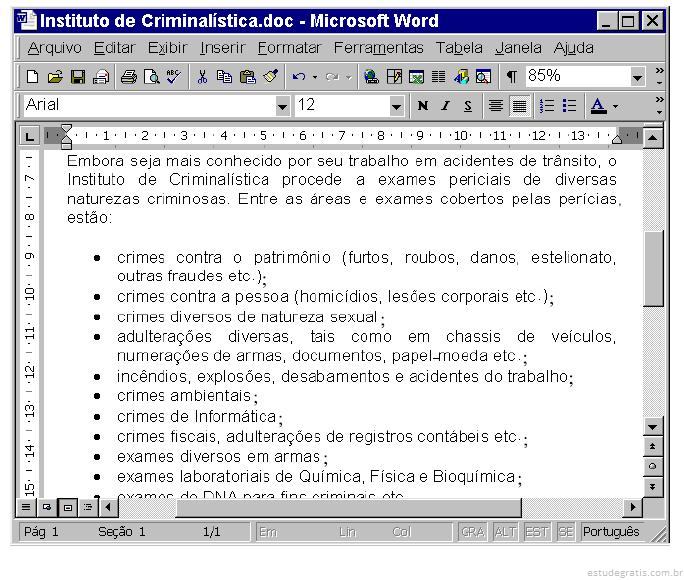Screen dimensions: 684x580
Task: Click the justify alignment button
Action: click(519, 106)
